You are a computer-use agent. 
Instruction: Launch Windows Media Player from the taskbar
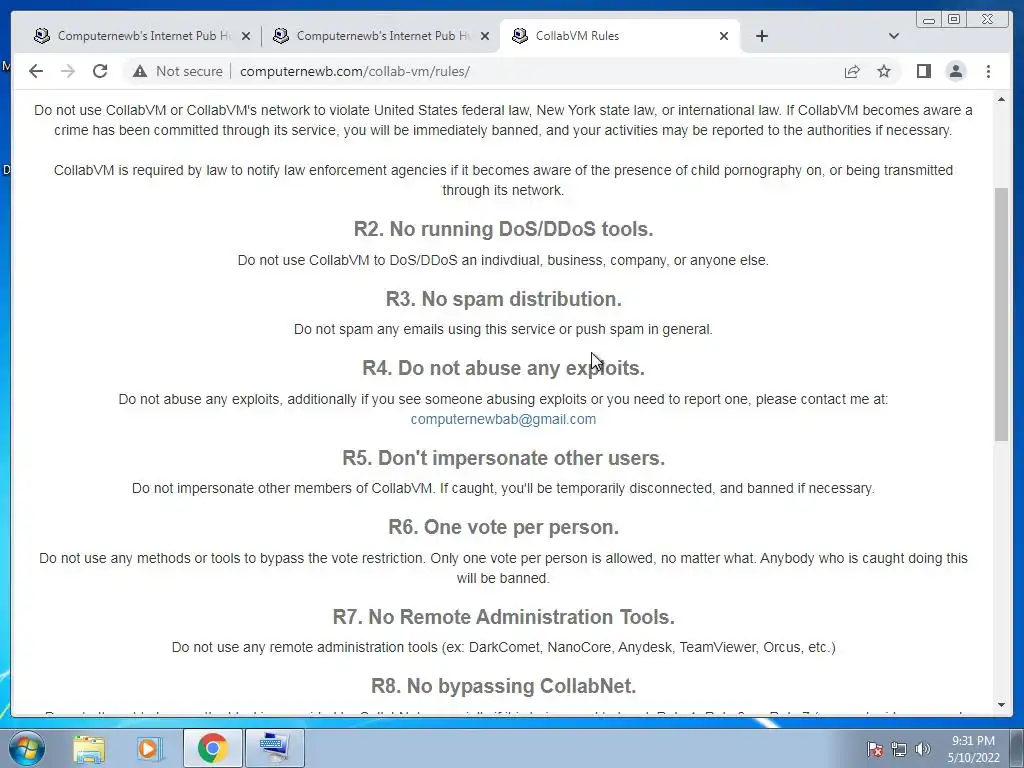tap(150, 748)
